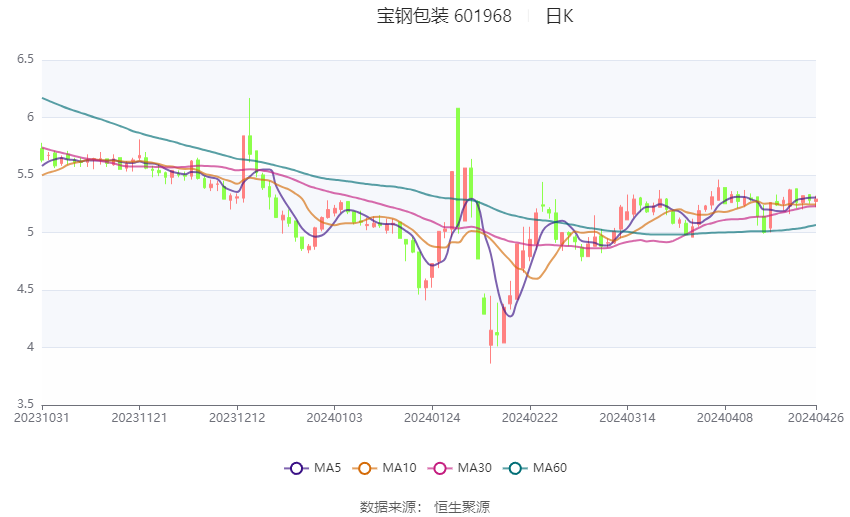The image size is (850, 517).
Task: Click x-axis date label 20240314
Action: click(x=627, y=418)
